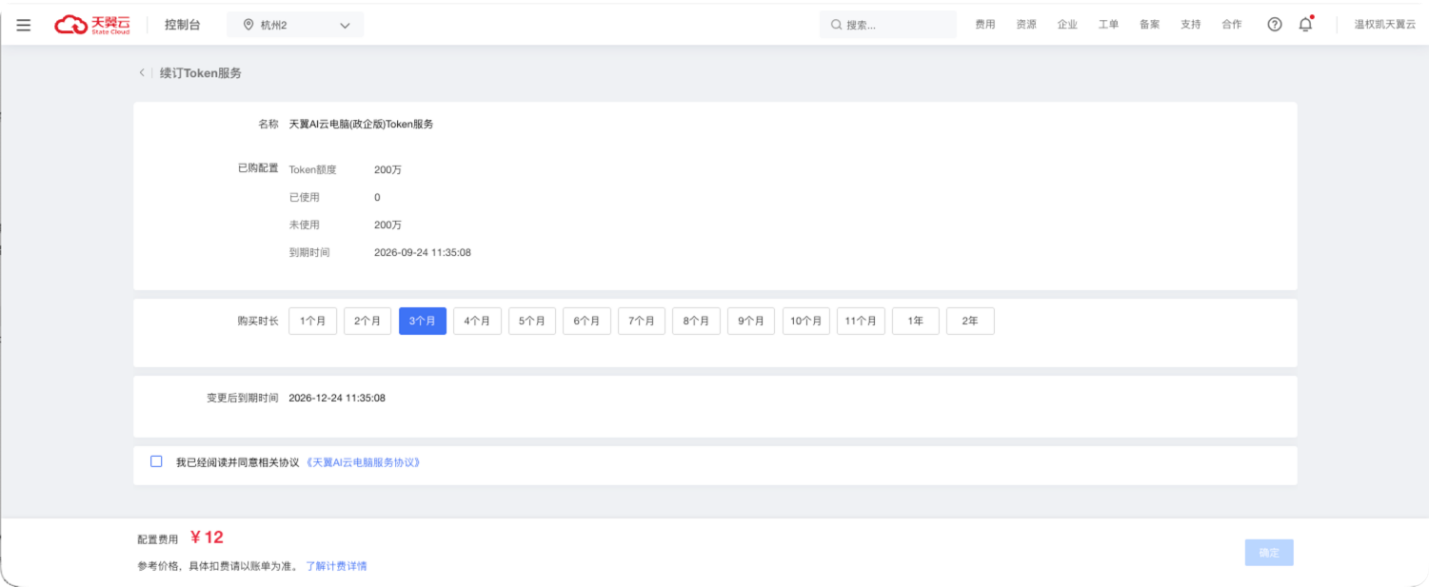Open the 备案 menu
This screenshot has width=1429, height=587.
pos(1149,25)
